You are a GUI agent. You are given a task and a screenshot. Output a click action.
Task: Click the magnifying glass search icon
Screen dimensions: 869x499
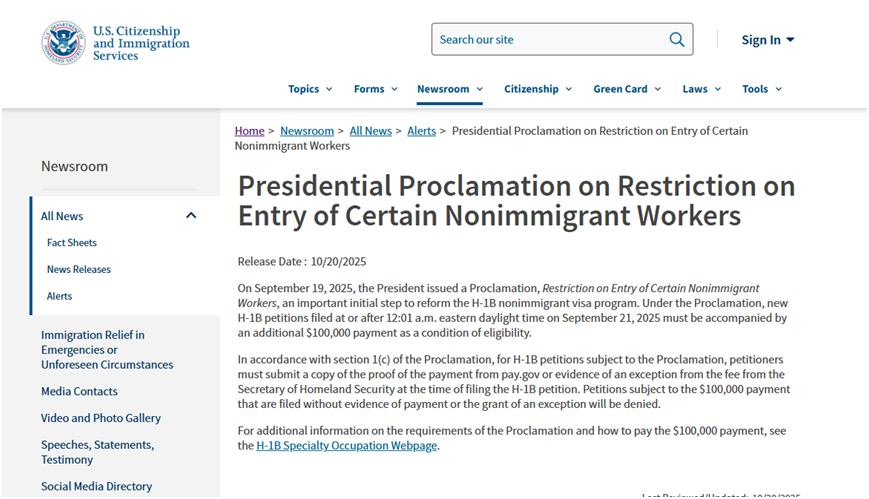coord(677,40)
